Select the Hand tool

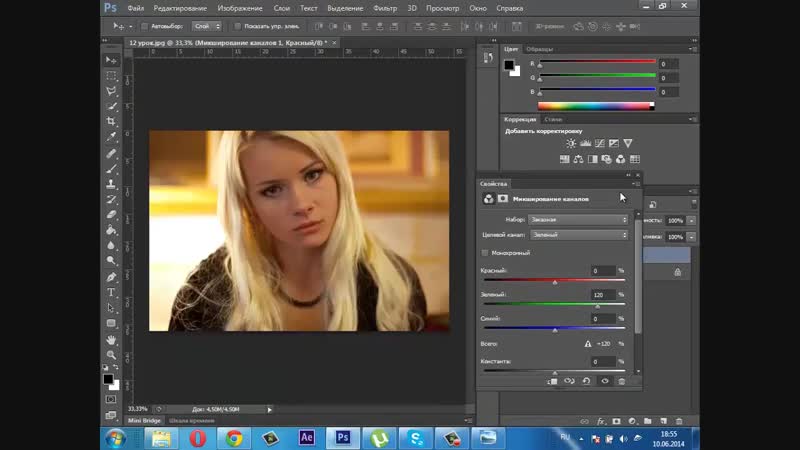[x=111, y=339]
